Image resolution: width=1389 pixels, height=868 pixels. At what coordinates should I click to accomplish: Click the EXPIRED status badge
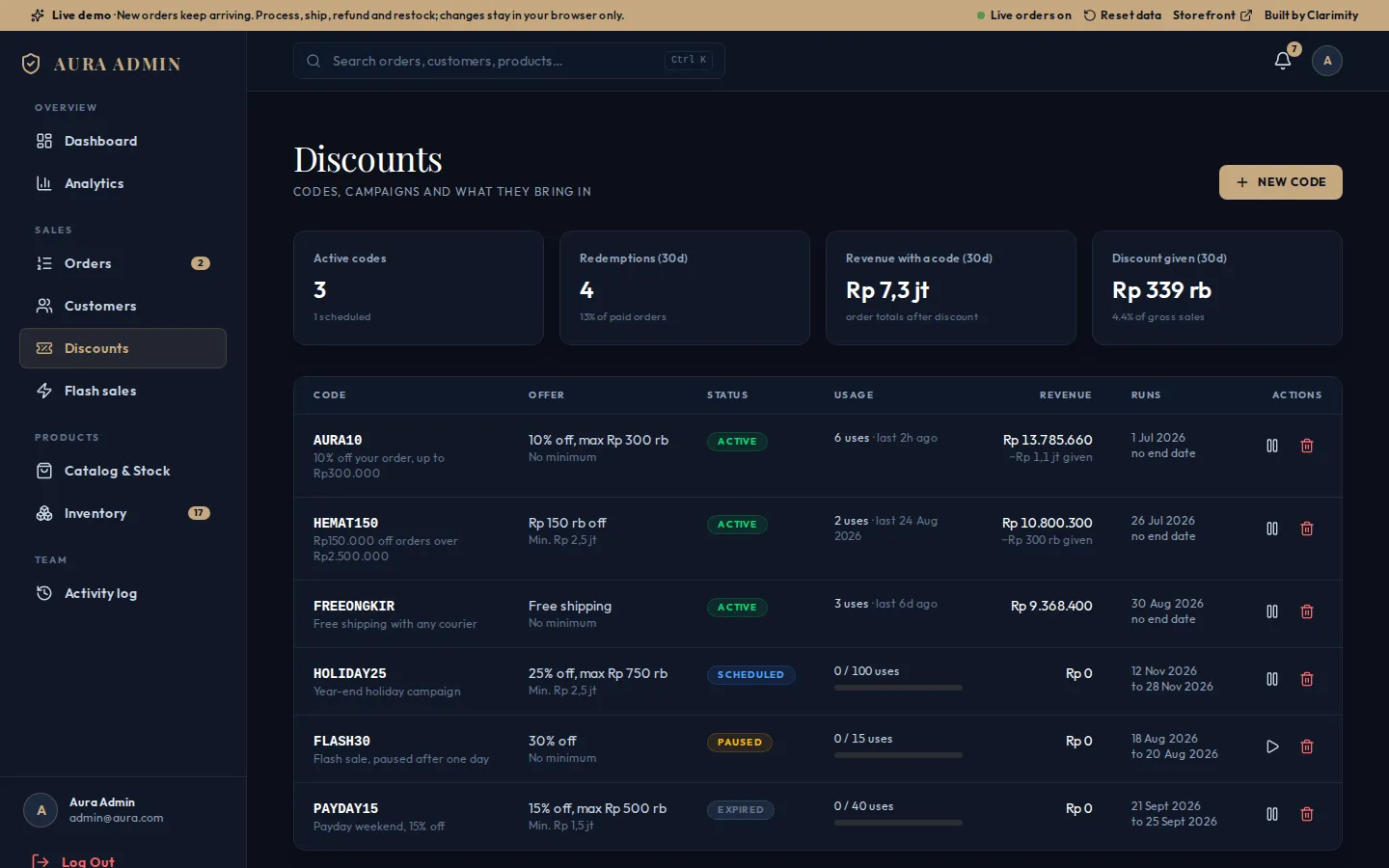(x=740, y=810)
